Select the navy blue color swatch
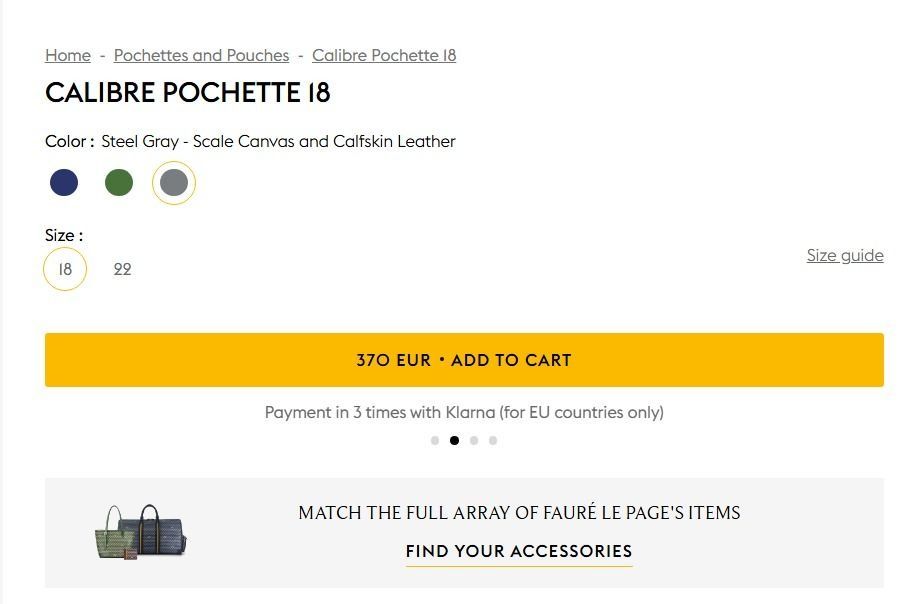This screenshot has width=924, height=604. [64, 183]
